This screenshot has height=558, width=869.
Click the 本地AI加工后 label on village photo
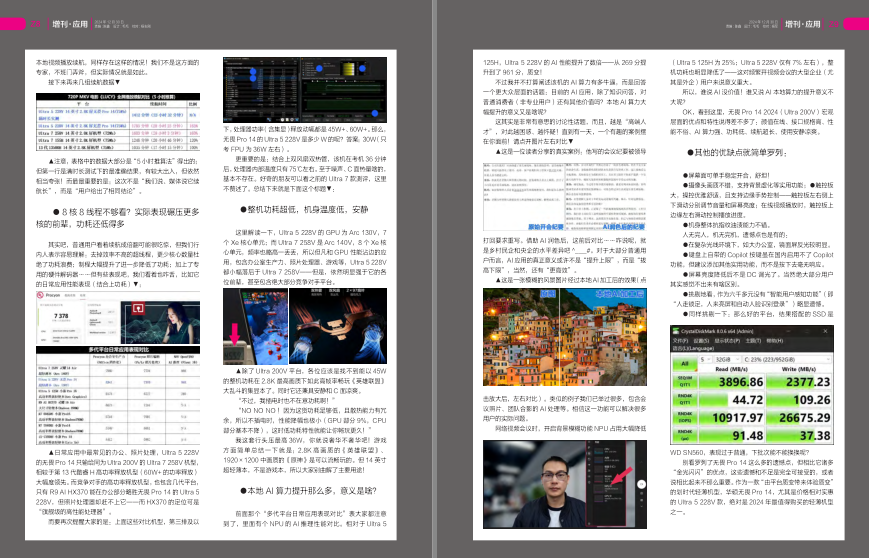[x=620, y=294]
